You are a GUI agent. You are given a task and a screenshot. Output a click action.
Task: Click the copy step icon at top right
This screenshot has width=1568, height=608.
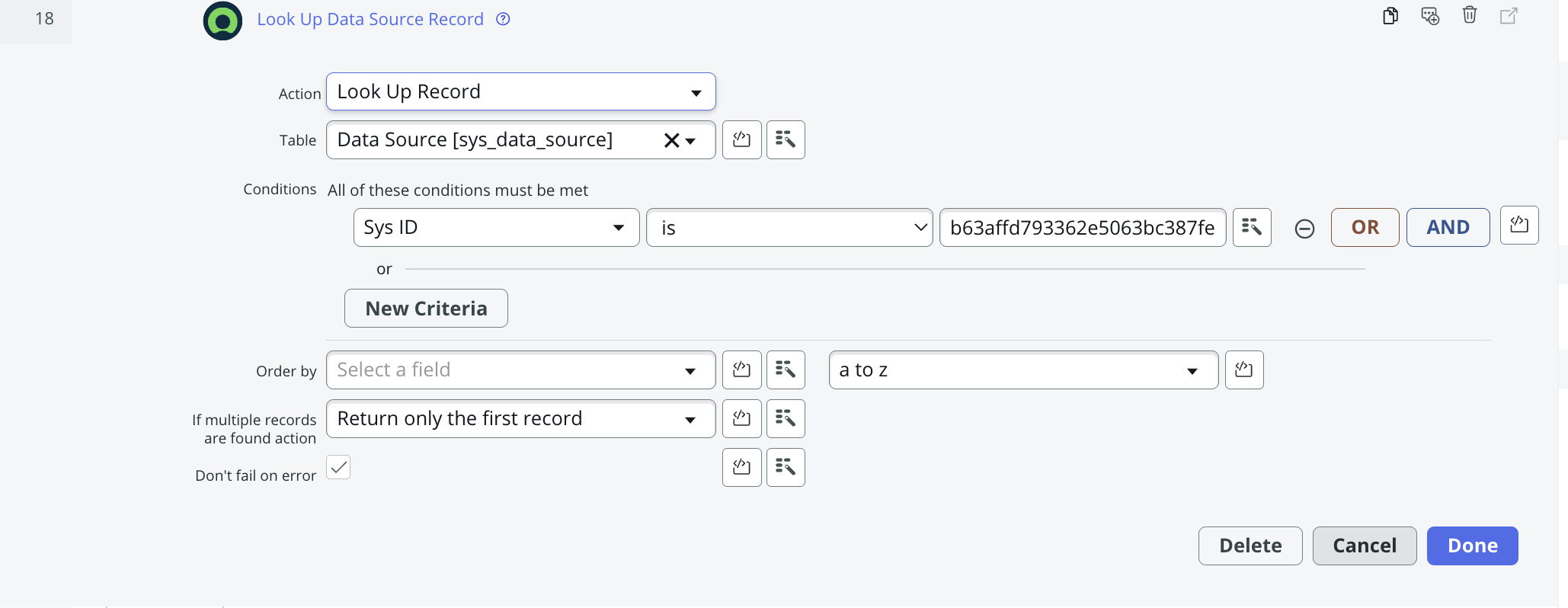coord(1390,16)
